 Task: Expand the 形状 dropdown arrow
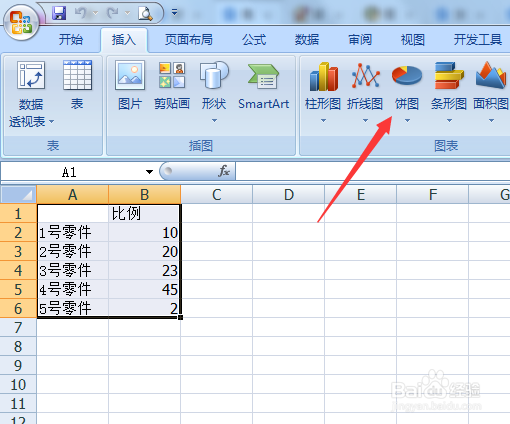(x=214, y=120)
